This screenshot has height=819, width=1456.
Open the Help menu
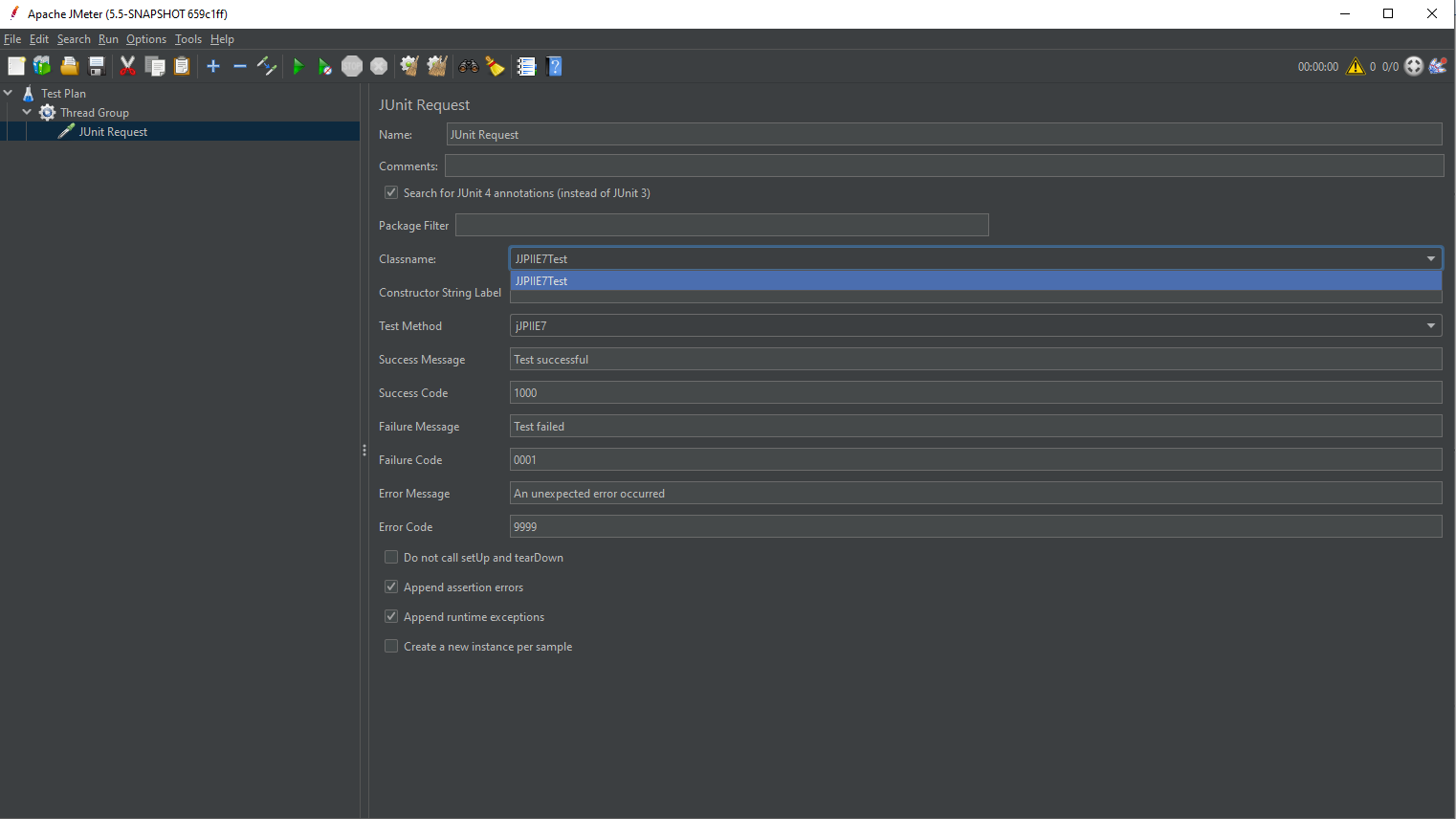coord(222,39)
